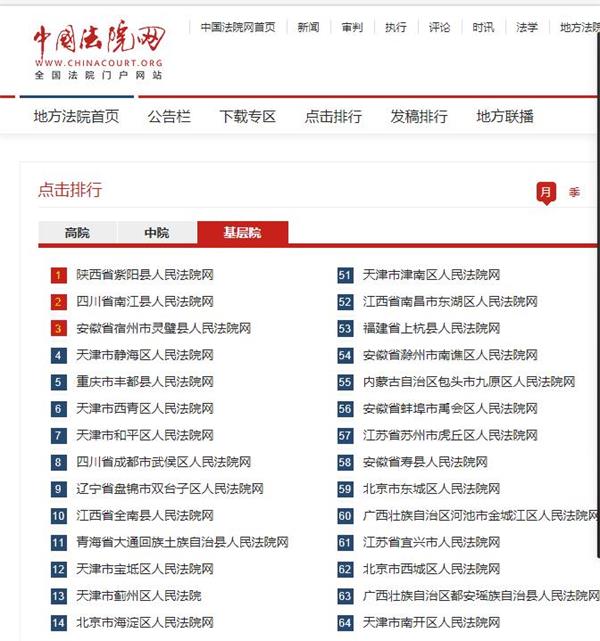This screenshot has height=641, width=600.
Task: Go to 新闻 section
Action: point(308,27)
